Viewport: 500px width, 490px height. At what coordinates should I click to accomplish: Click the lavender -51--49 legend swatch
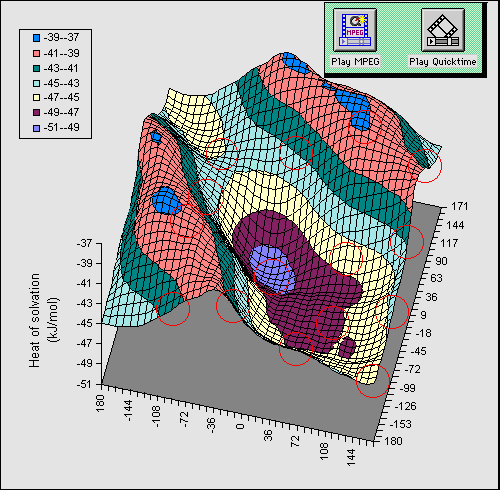[x=36, y=127]
